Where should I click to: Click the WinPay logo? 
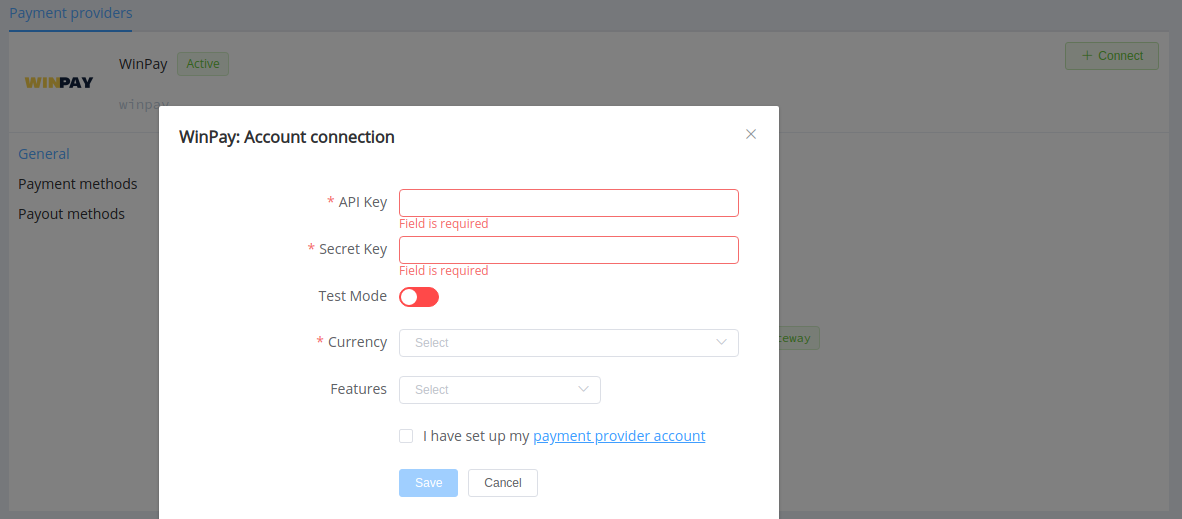[x=59, y=83]
